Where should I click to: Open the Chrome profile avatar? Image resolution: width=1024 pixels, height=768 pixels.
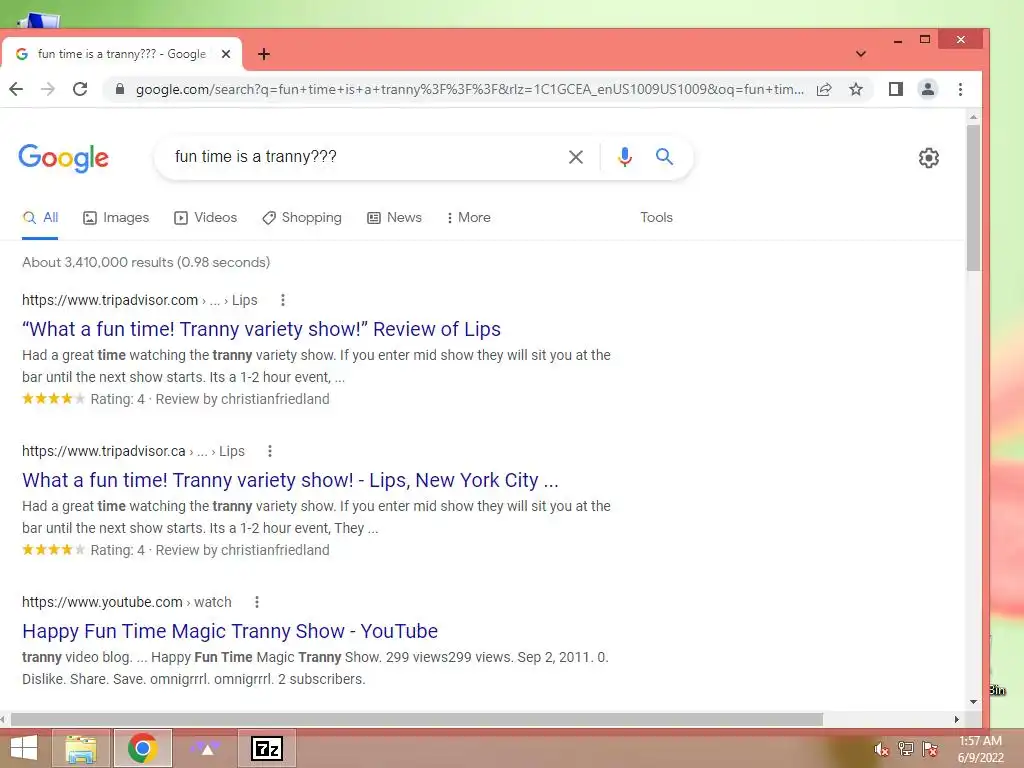928,89
